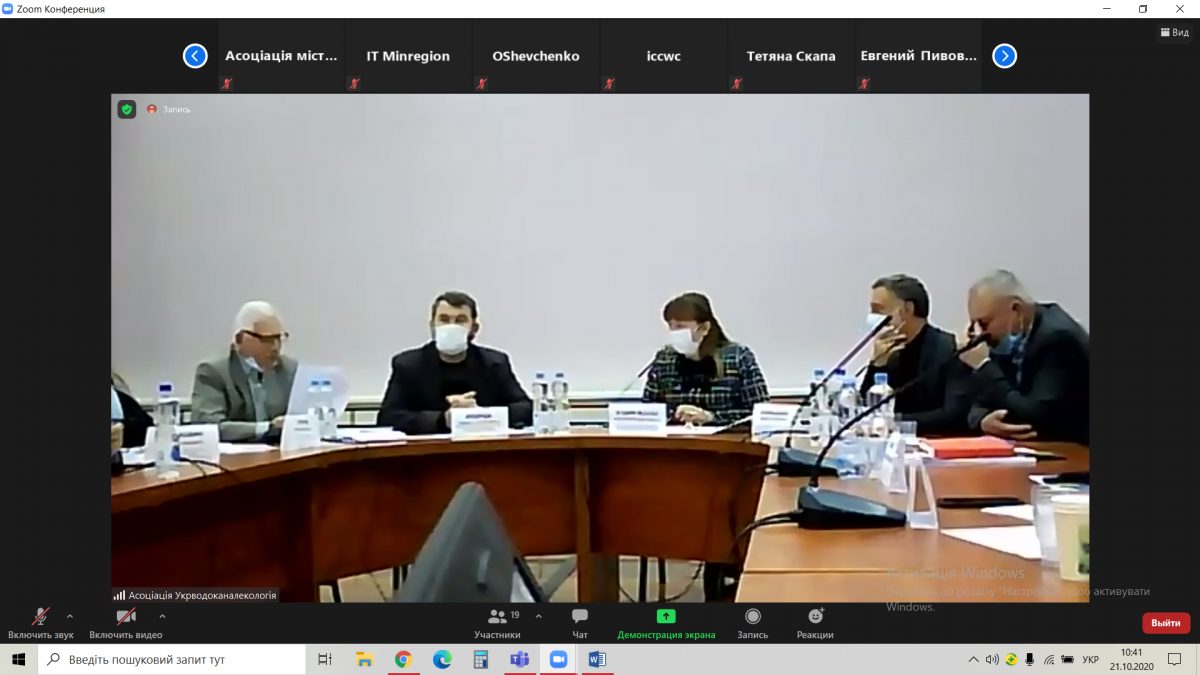Click the Windows taskbar search box
The height and width of the screenshot is (675, 1200).
[x=172, y=660]
